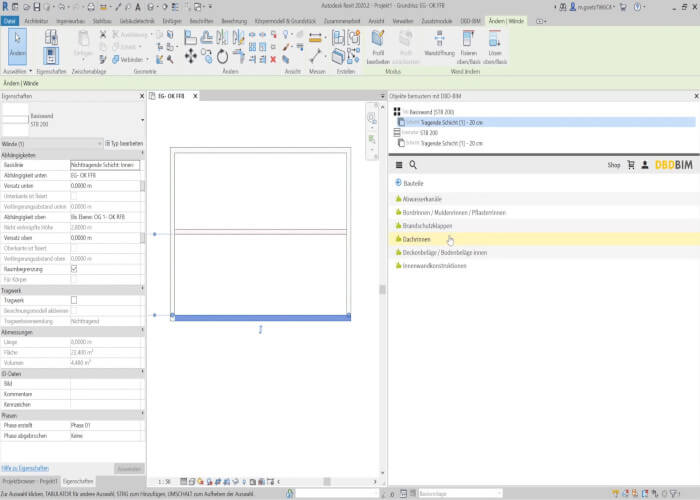The height and width of the screenshot is (500, 700).
Task: Click the Shop link in DBD-BIM
Action: coord(614,165)
